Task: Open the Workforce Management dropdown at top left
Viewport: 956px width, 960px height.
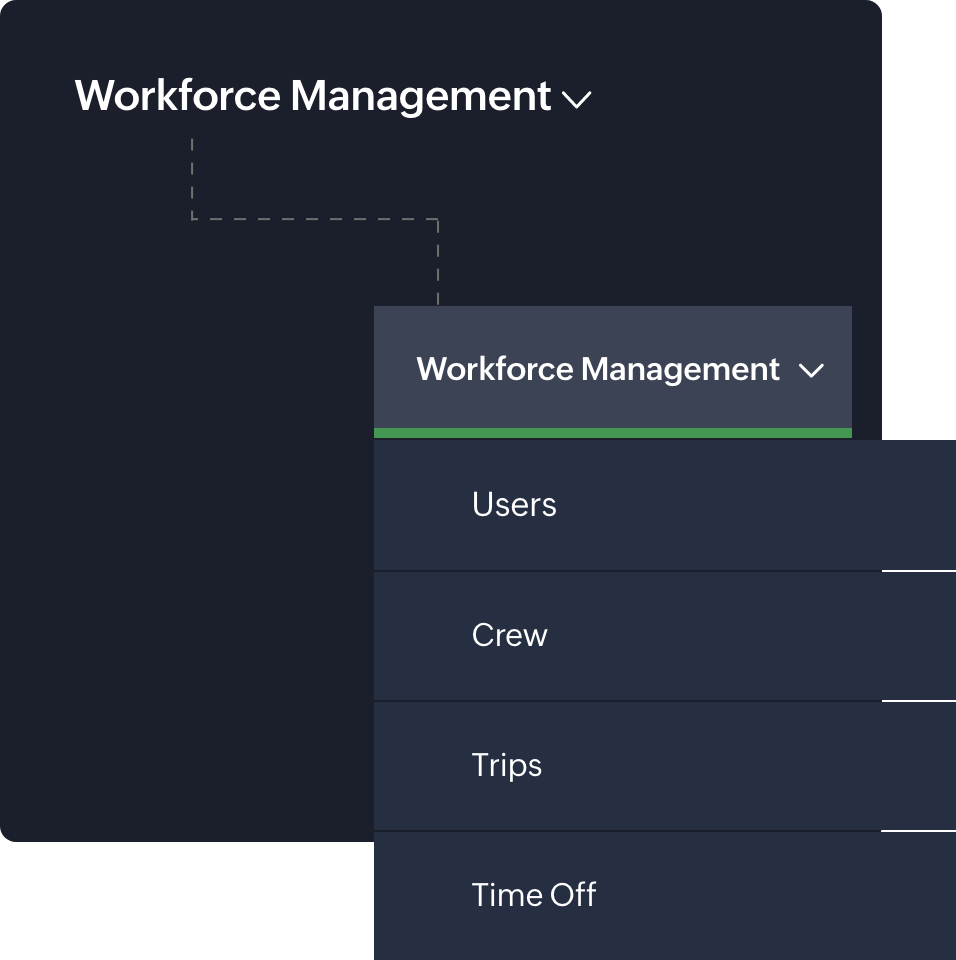Action: [312, 96]
